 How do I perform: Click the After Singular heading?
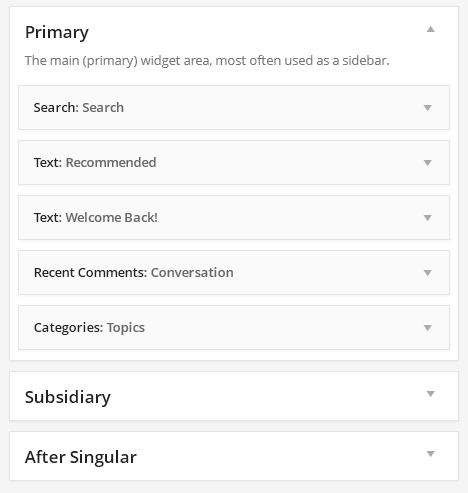point(81,457)
